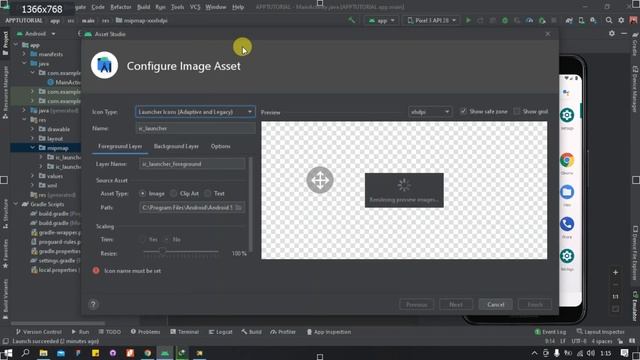The height and width of the screenshot is (360, 640).
Task: Open SDK Manager from the main toolbar
Action: [x=593, y=20]
